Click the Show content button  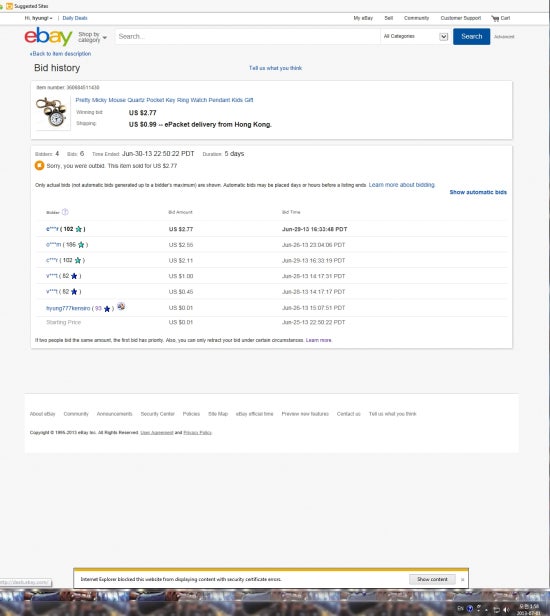432,579
